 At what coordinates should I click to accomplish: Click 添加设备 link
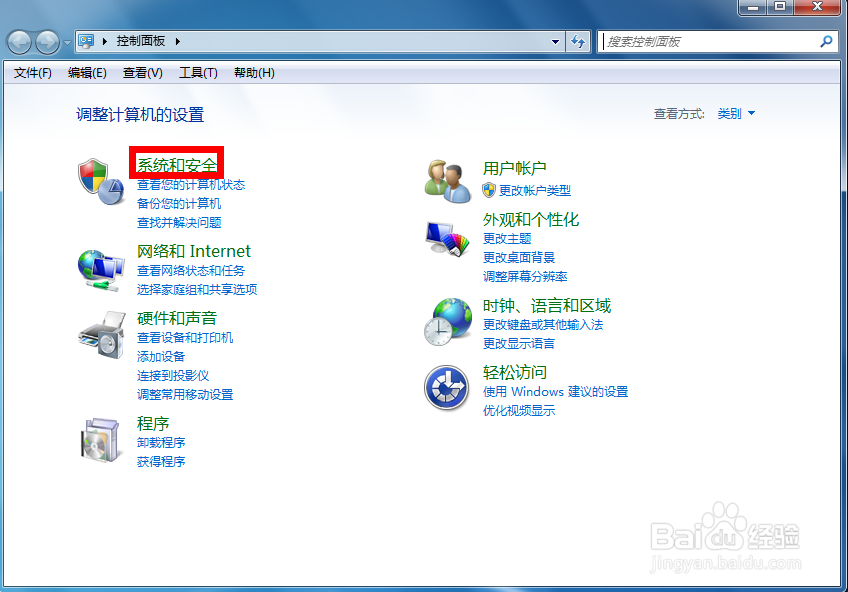coord(161,357)
